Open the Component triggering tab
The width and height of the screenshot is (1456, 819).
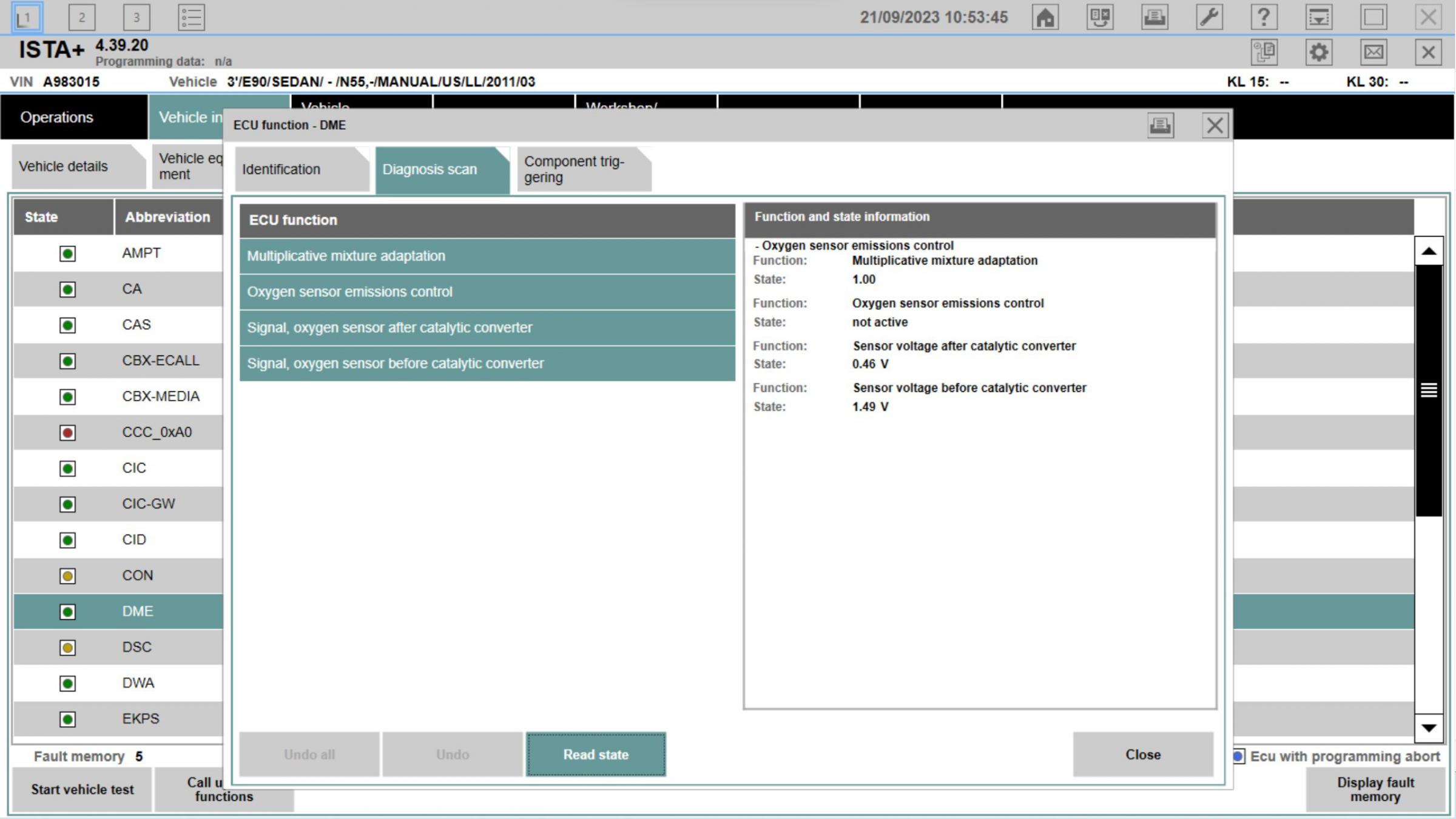pos(584,169)
